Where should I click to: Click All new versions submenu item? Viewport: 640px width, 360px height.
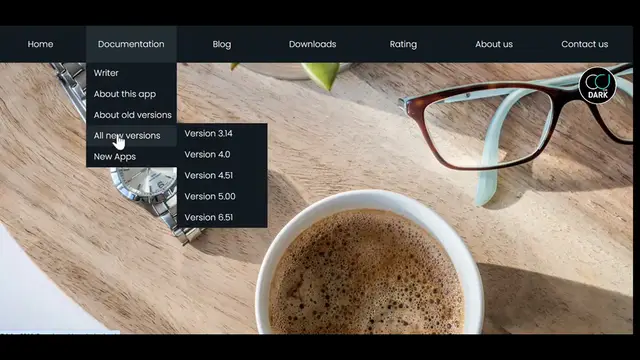[131, 136]
